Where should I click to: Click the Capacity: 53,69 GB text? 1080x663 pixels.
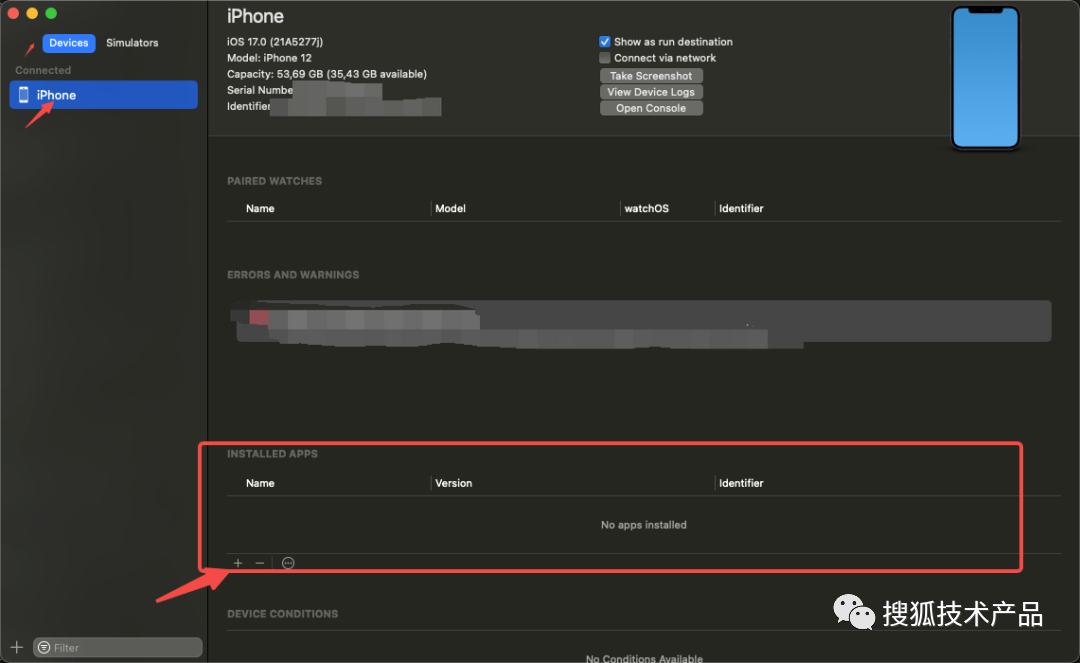pyautogui.click(x=327, y=74)
